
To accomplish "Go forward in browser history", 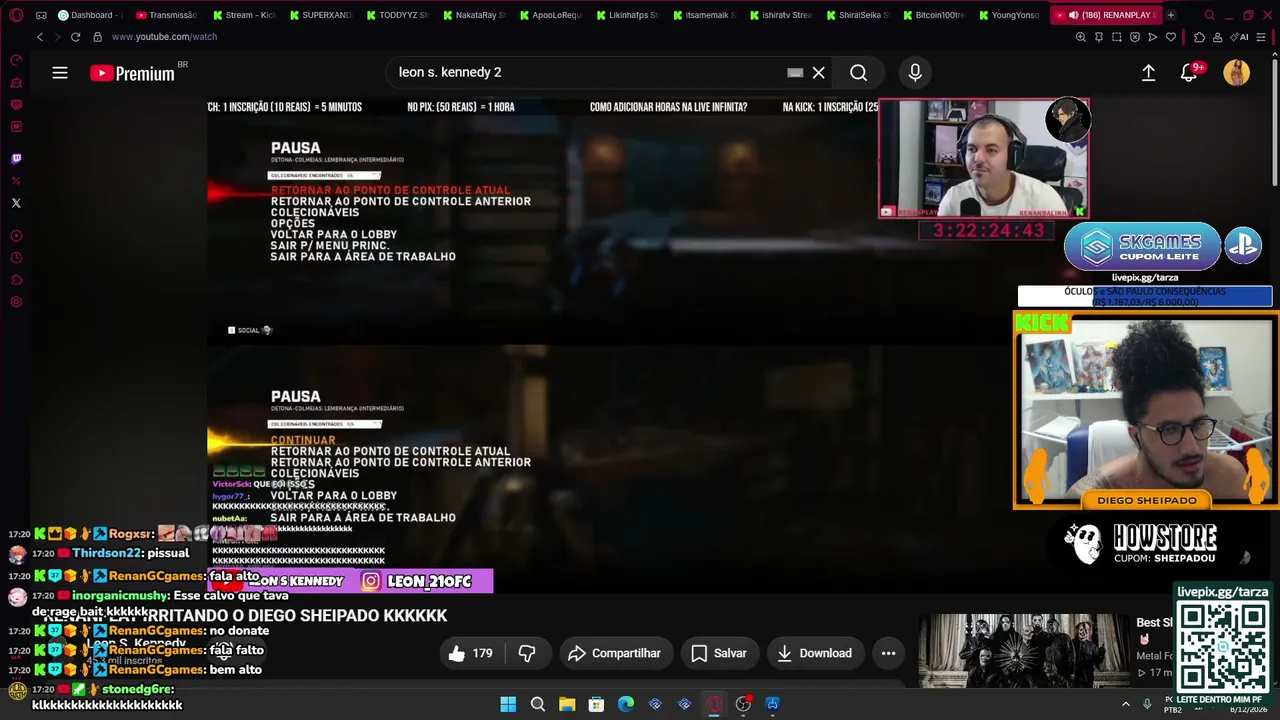I will pos(56,37).
